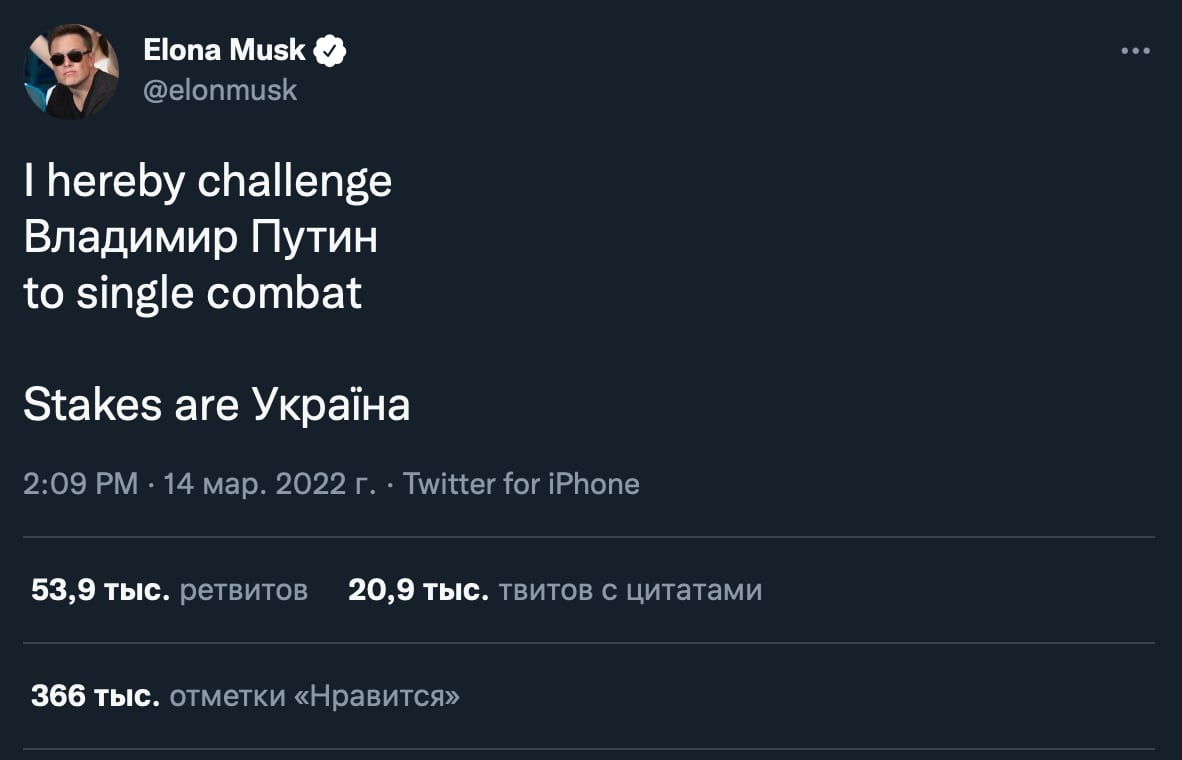
Task: Click the 366 тыс. likes count
Action: tap(95, 696)
